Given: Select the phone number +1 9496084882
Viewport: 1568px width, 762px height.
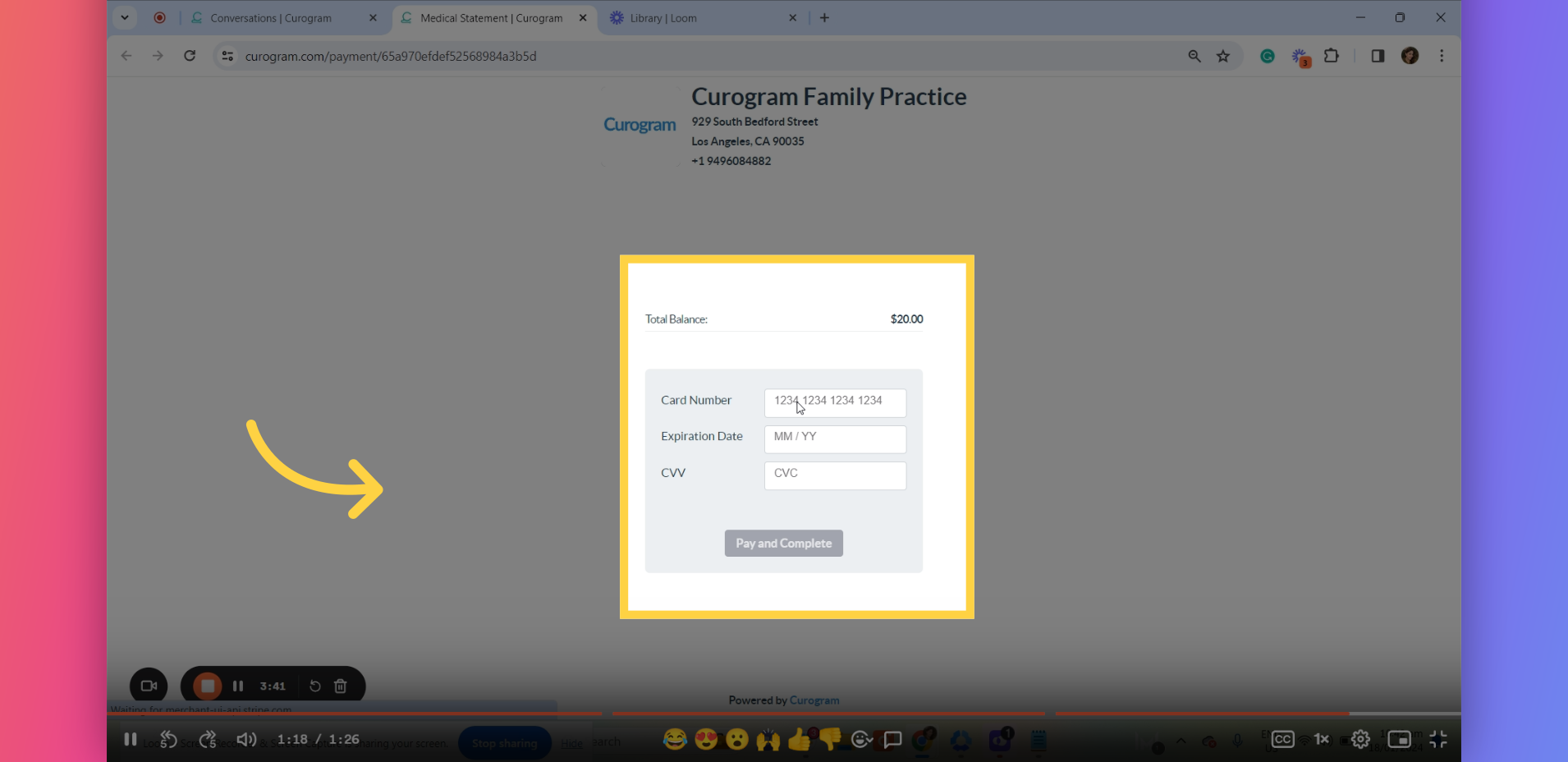Looking at the screenshot, I should [x=731, y=161].
